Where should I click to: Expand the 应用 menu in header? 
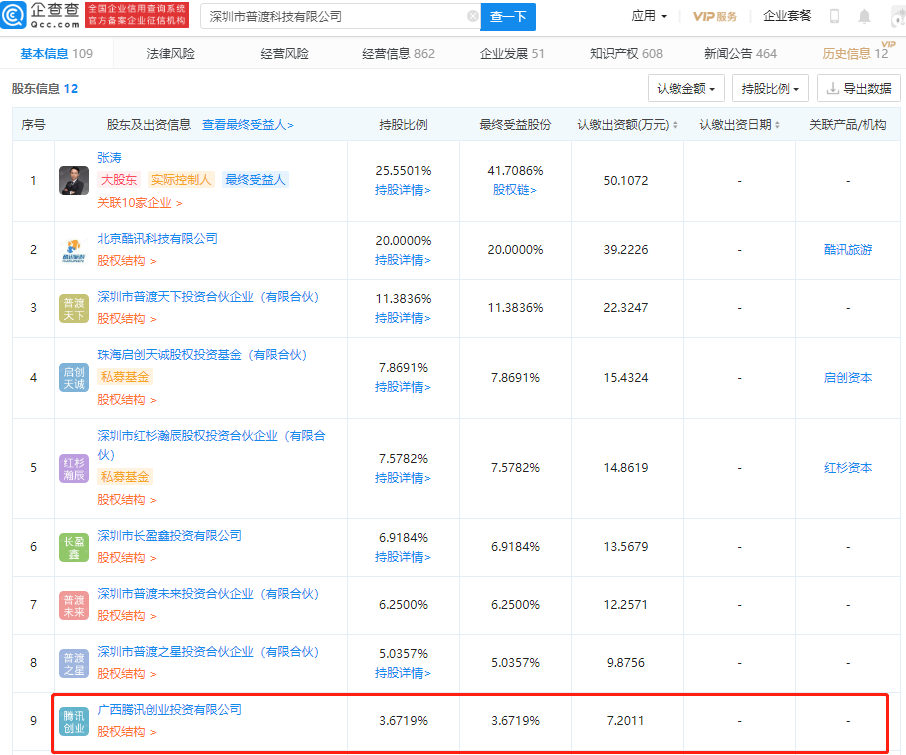pyautogui.click(x=650, y=16)
